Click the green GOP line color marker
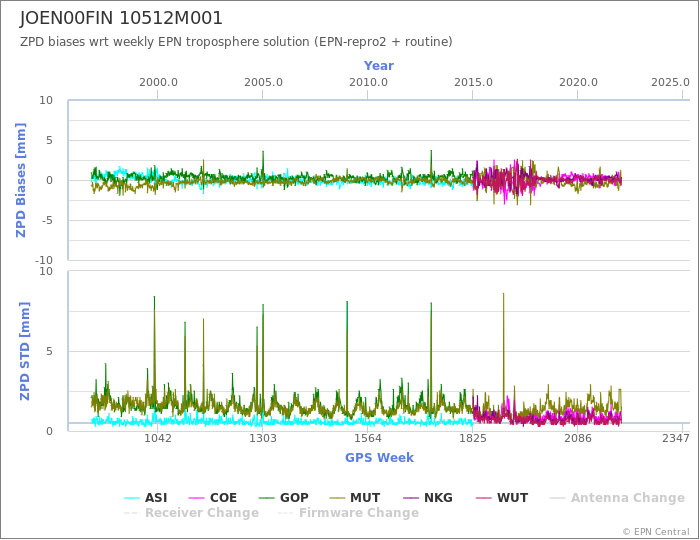 [267, 498]
